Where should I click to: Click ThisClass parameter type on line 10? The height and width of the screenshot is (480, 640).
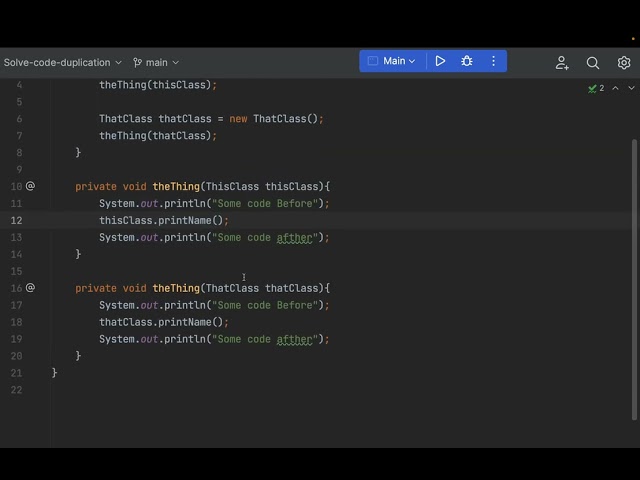click(232, 187)
